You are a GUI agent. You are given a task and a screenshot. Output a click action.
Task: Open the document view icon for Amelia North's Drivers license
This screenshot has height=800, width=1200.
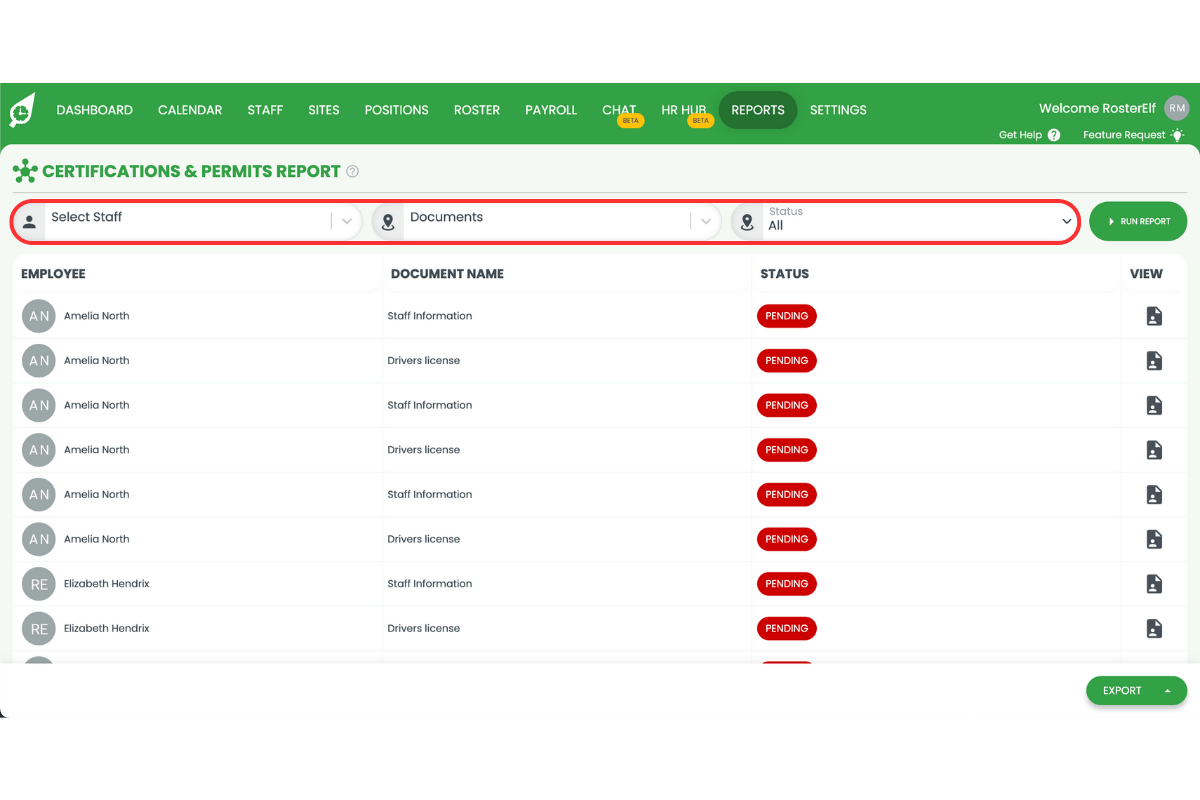click(x=1154, y=360)
